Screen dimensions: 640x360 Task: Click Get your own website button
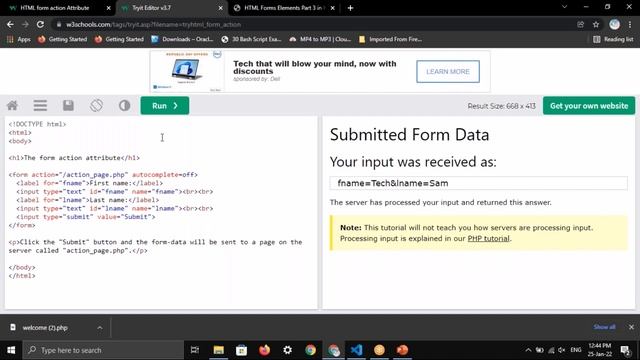(x=589, y=106)
